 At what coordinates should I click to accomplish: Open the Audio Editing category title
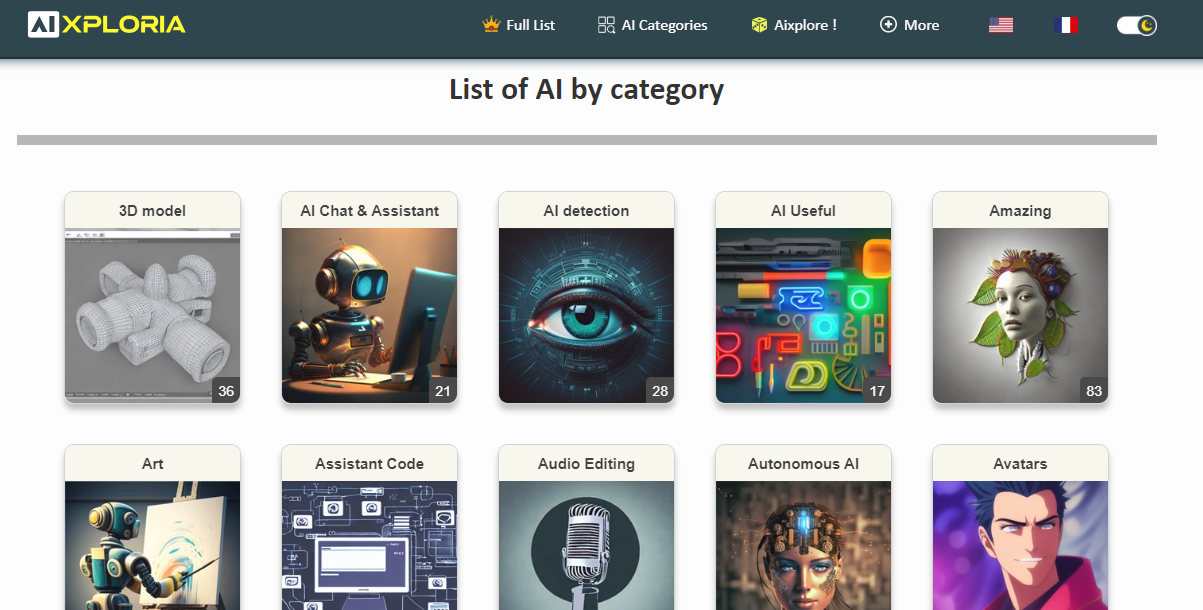click(586, 463)
